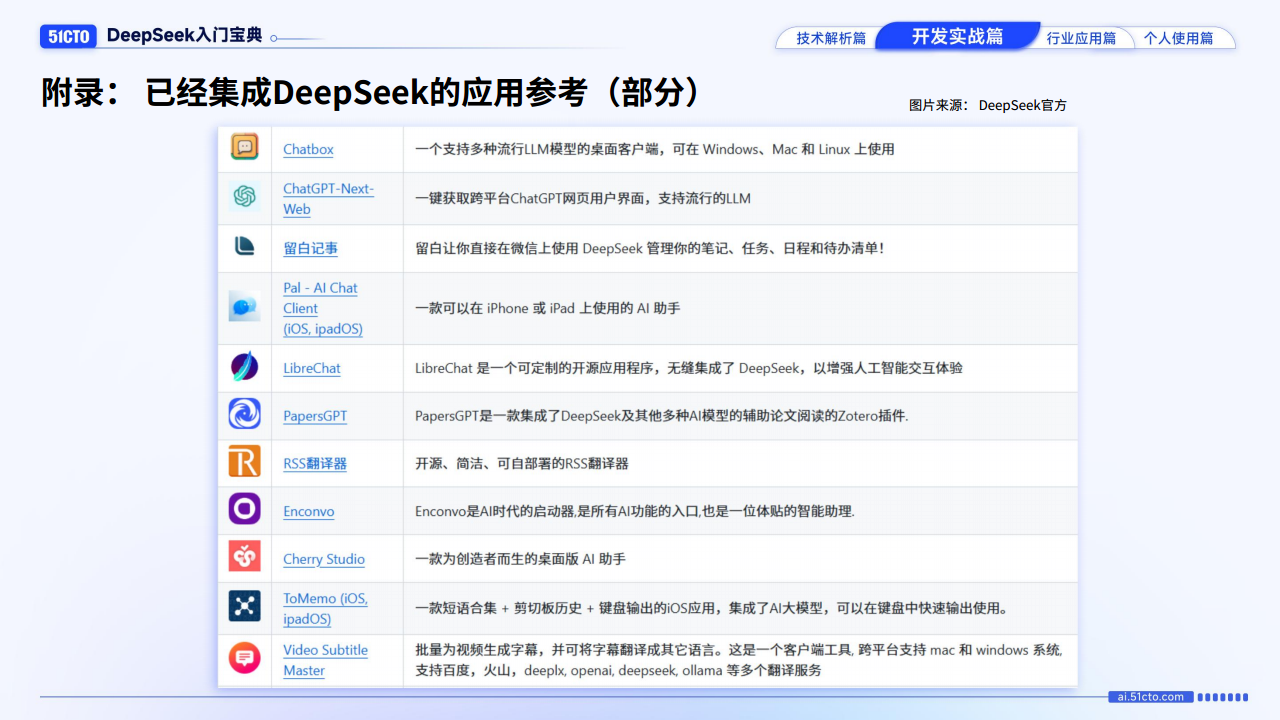Image resolution: width=1280 pixels, height=720 pixels.
Task: Click the 51CTO logo badge
Action: 68,36
